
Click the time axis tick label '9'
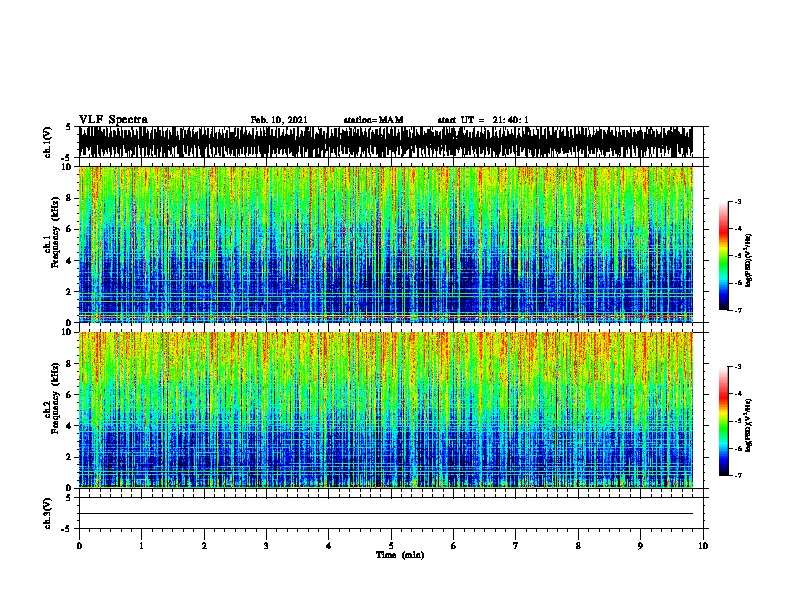pos(640,546)
